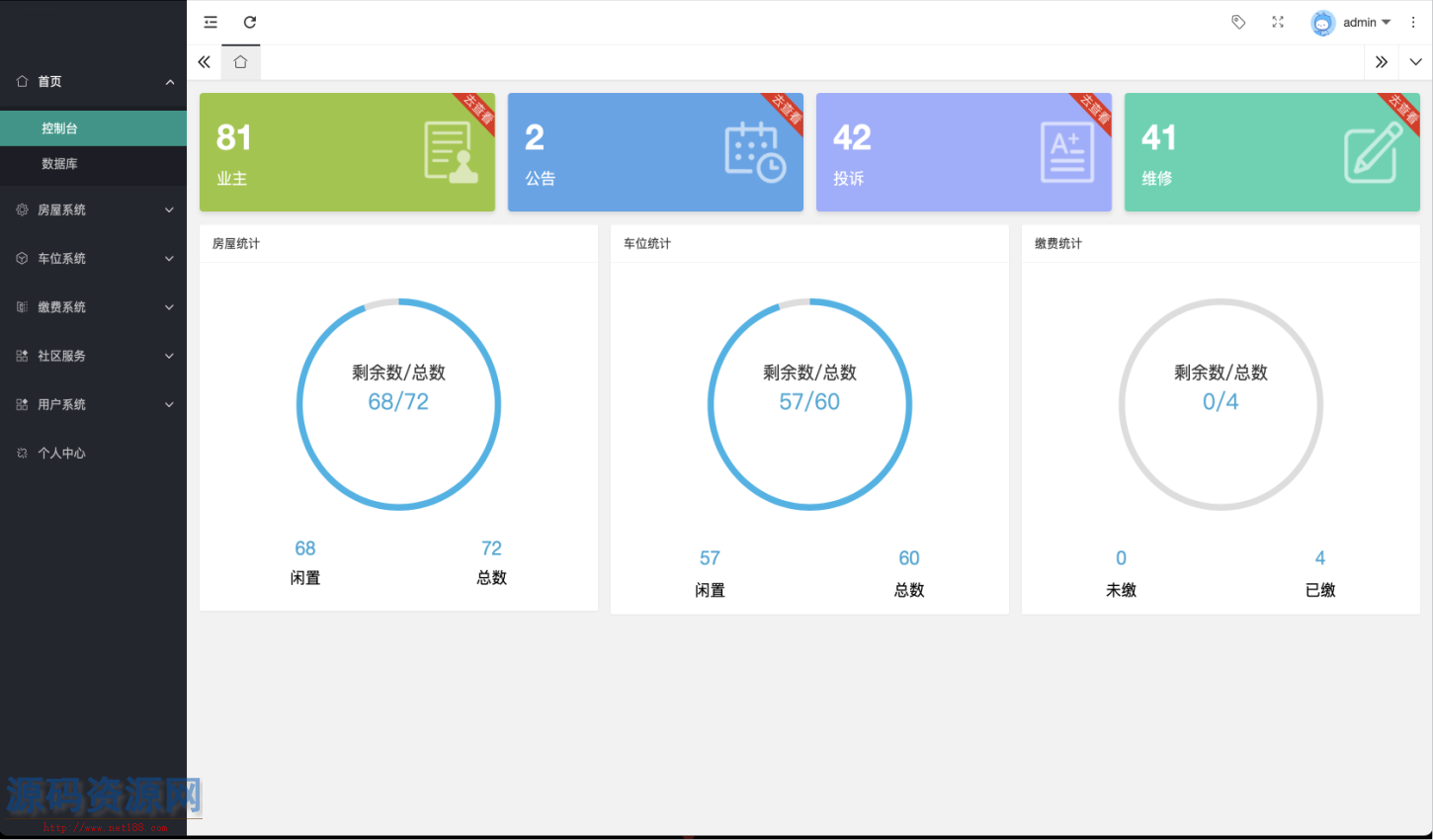The height and width of the screenshot is (840, 1433).
Task: Click the grid icon beside 社区服务
Action: [22, 356]
